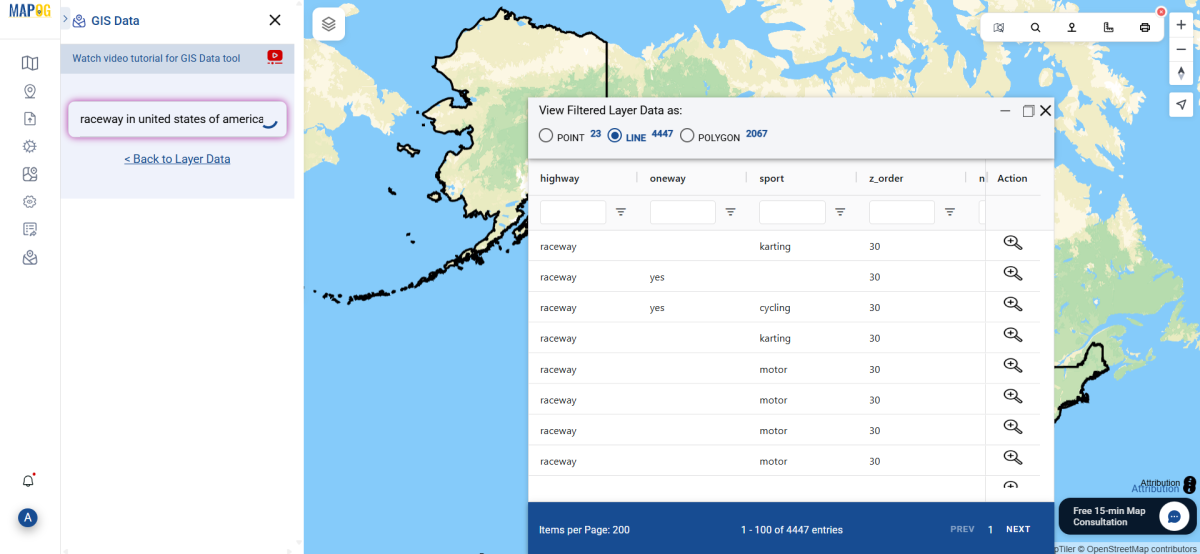Click the map search area icon in toolbar
Viewport: 1200px width, 554px height.
(999, 28)
